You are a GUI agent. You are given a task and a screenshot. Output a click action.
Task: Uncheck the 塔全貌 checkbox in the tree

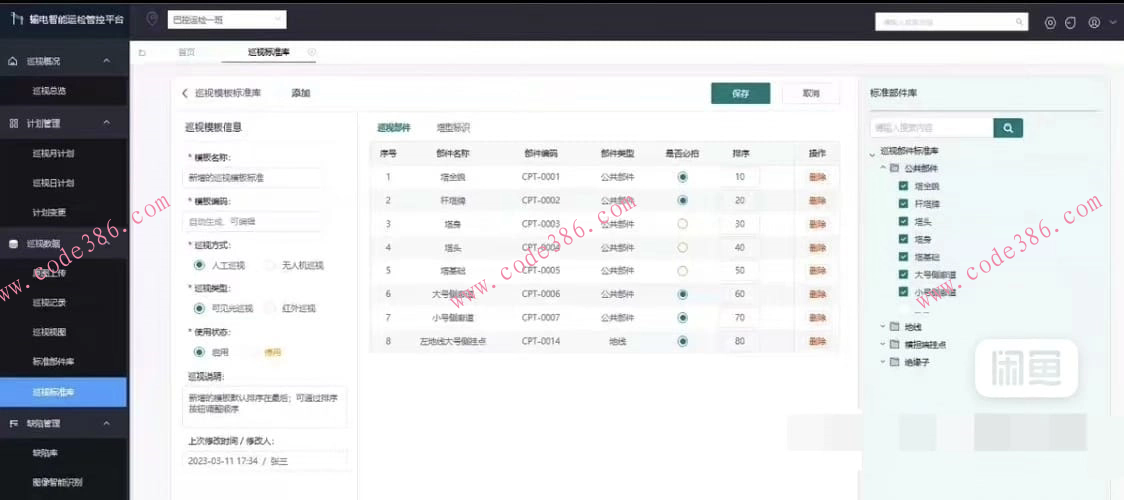pyautogui.click(x=903, y=186)
